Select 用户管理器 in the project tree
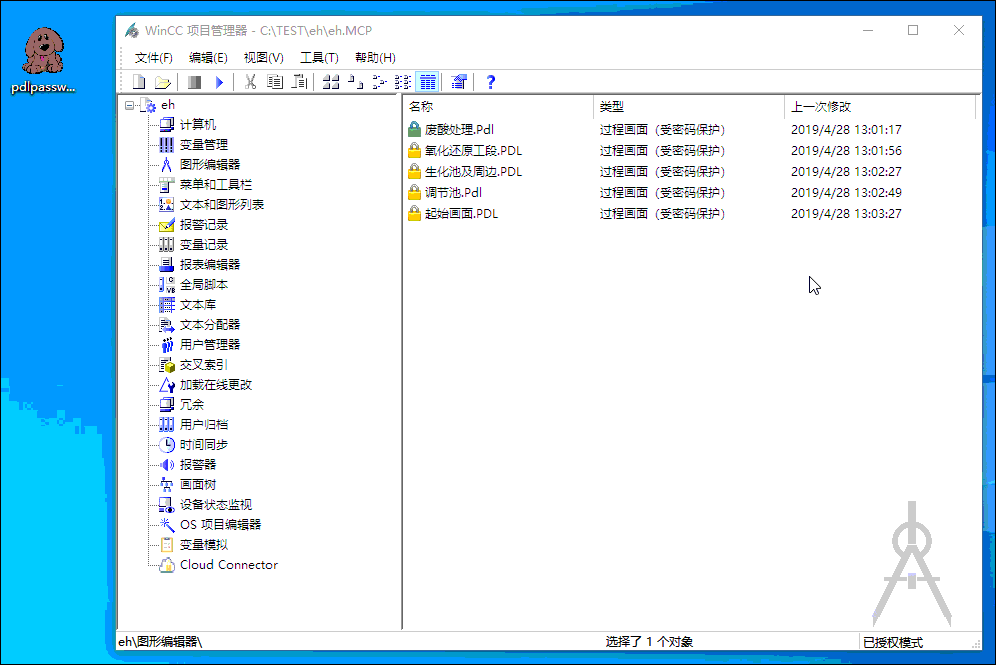 click(x=209, y=345)
